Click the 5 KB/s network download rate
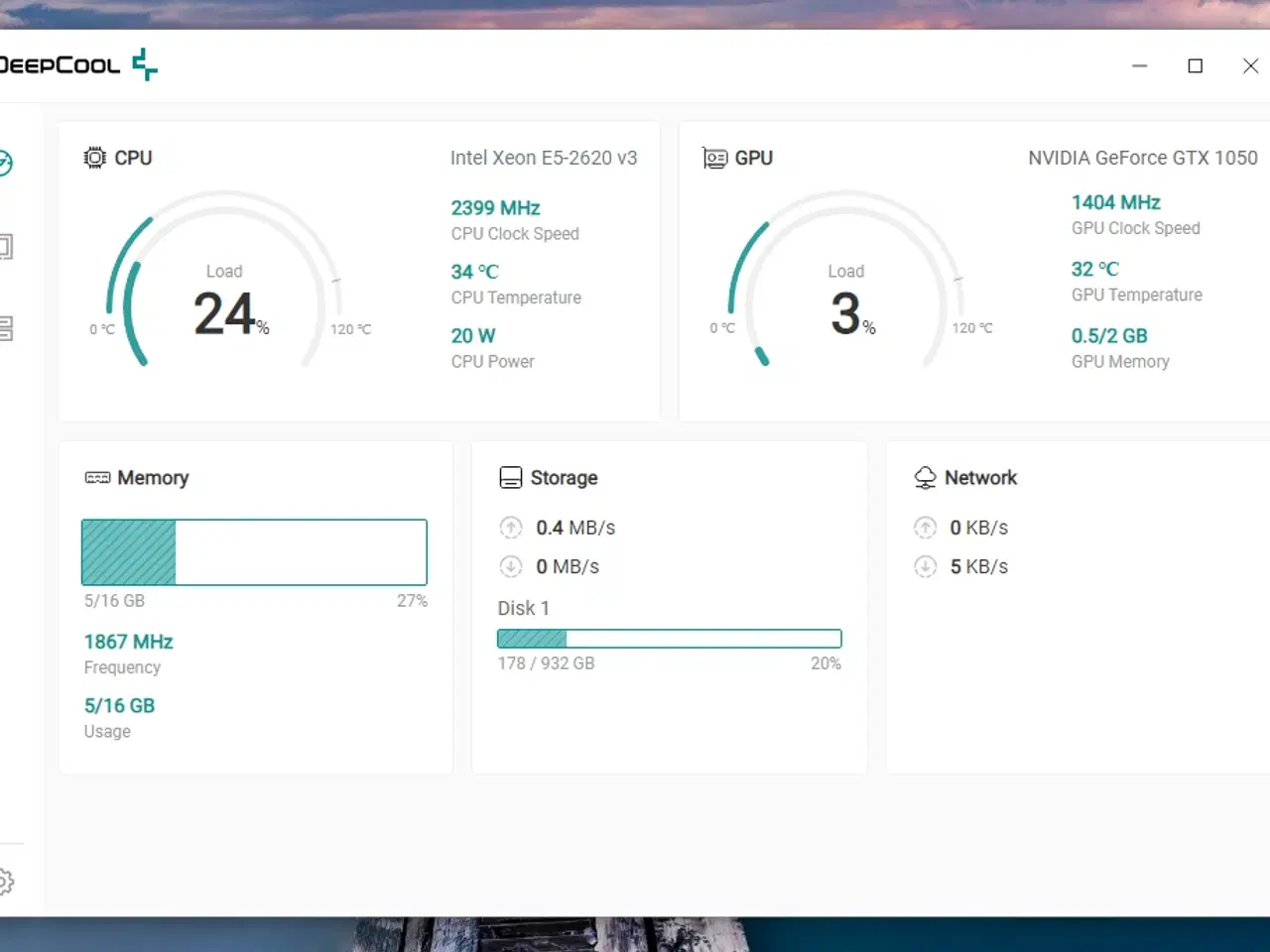 click(x=978, y=566)
